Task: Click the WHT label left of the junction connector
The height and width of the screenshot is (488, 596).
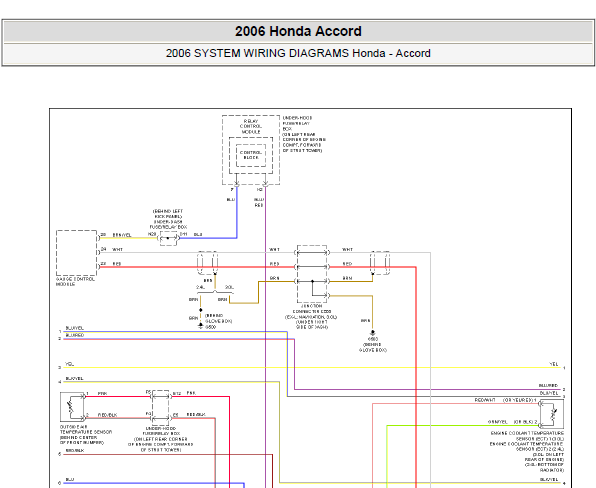Action: (x=274, y=250)
